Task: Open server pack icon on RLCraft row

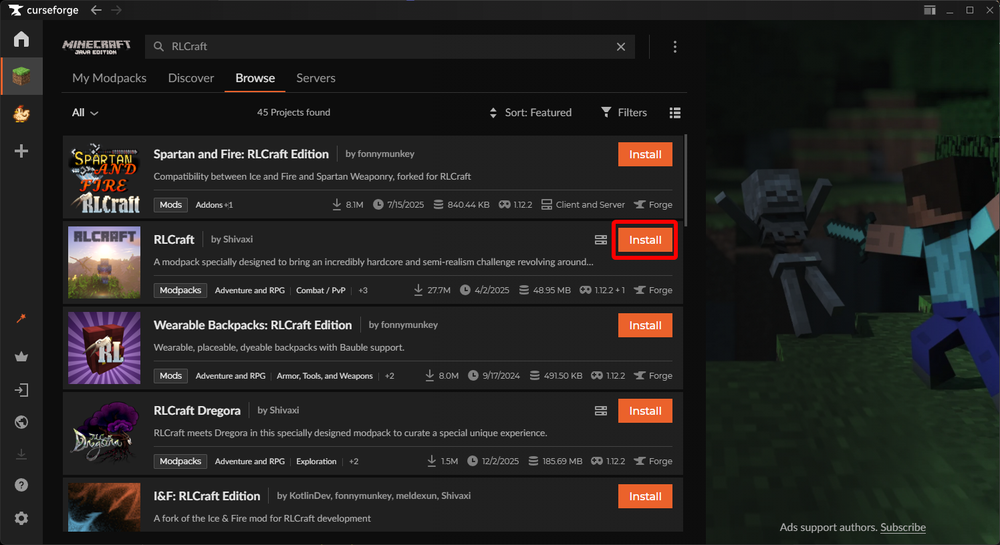Action: [601, 240]
